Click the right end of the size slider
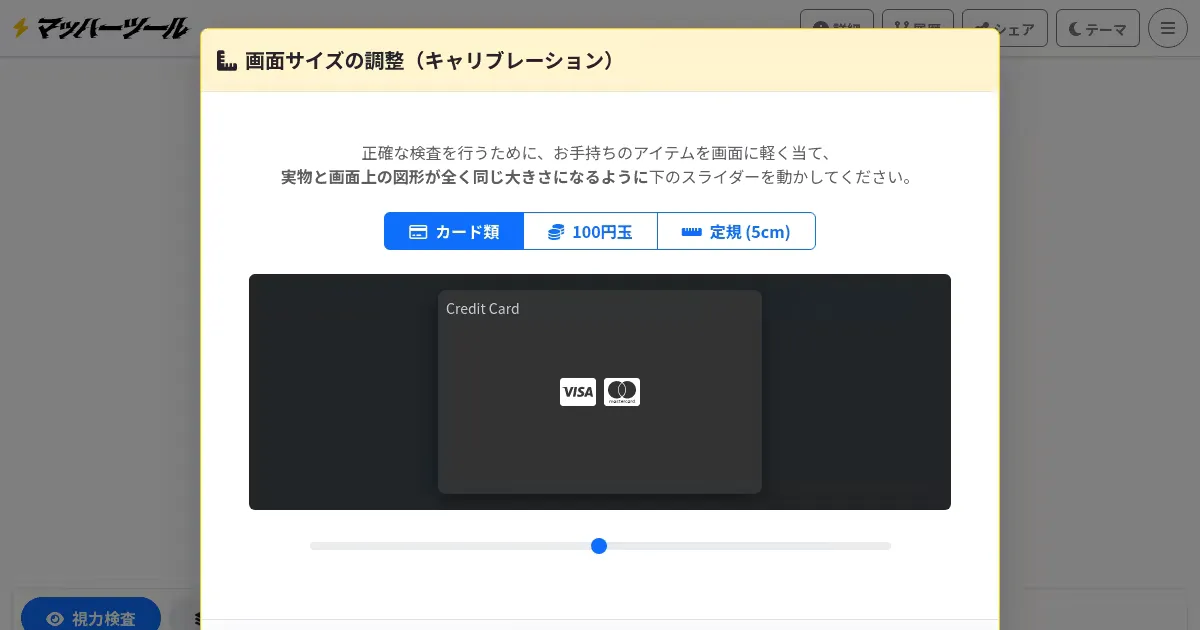 coord(886,546)
